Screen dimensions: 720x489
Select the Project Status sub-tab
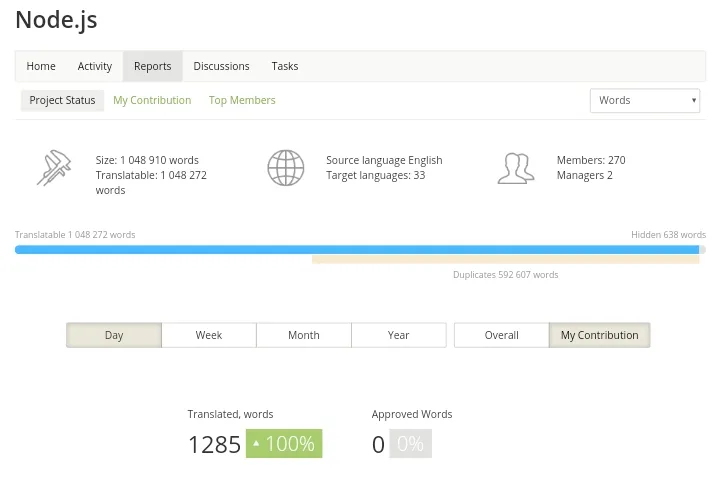click(x=62, y=100)
